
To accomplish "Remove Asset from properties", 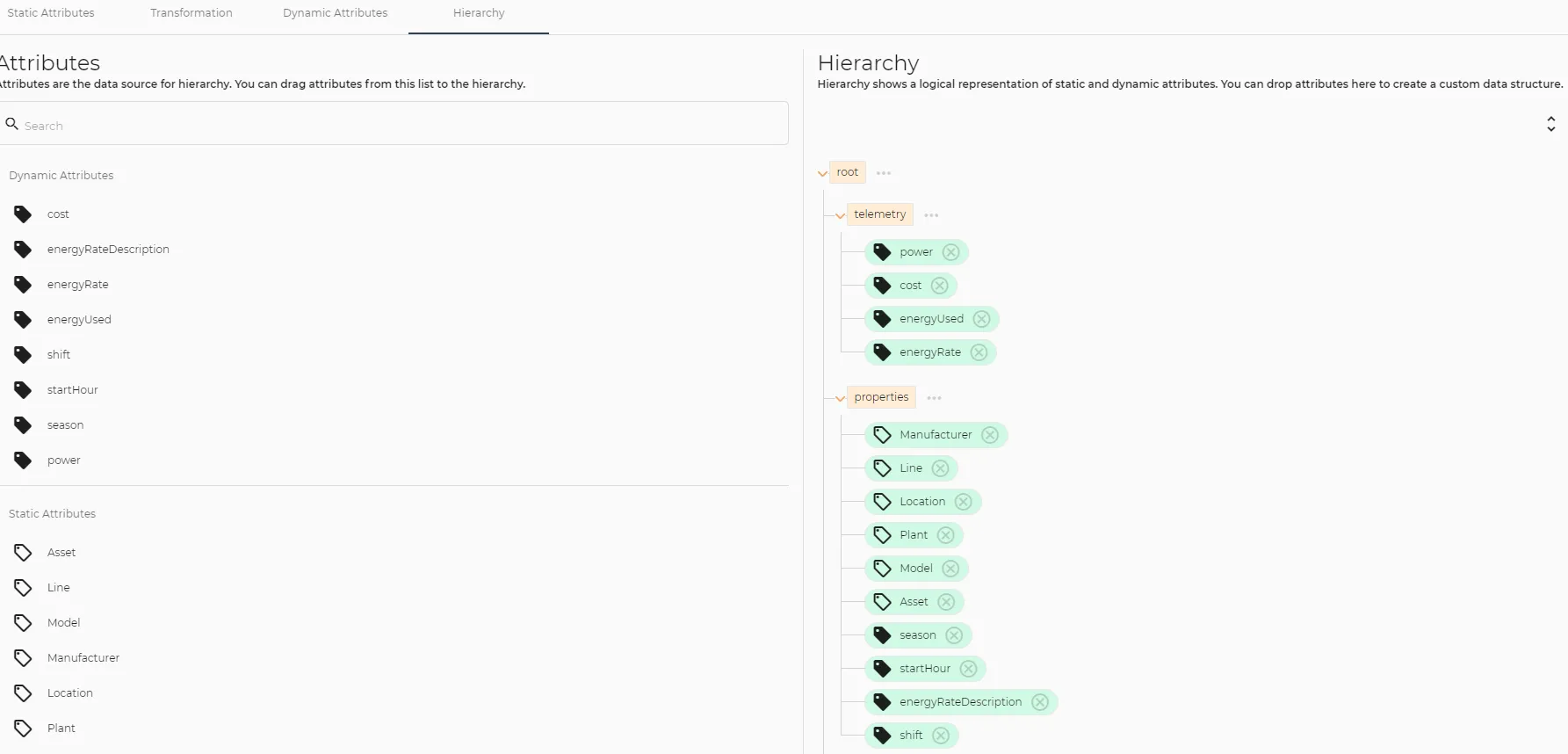I will click(946, 602).
